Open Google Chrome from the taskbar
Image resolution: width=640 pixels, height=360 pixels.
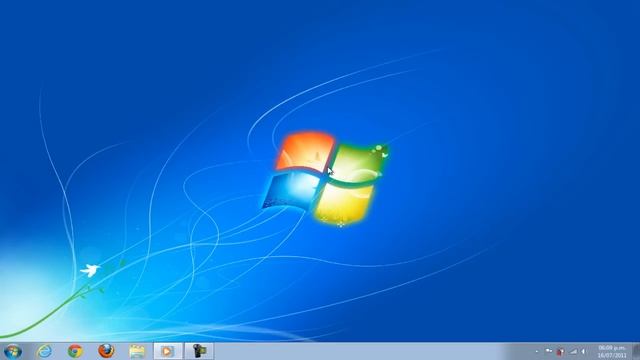pos(75,351)
